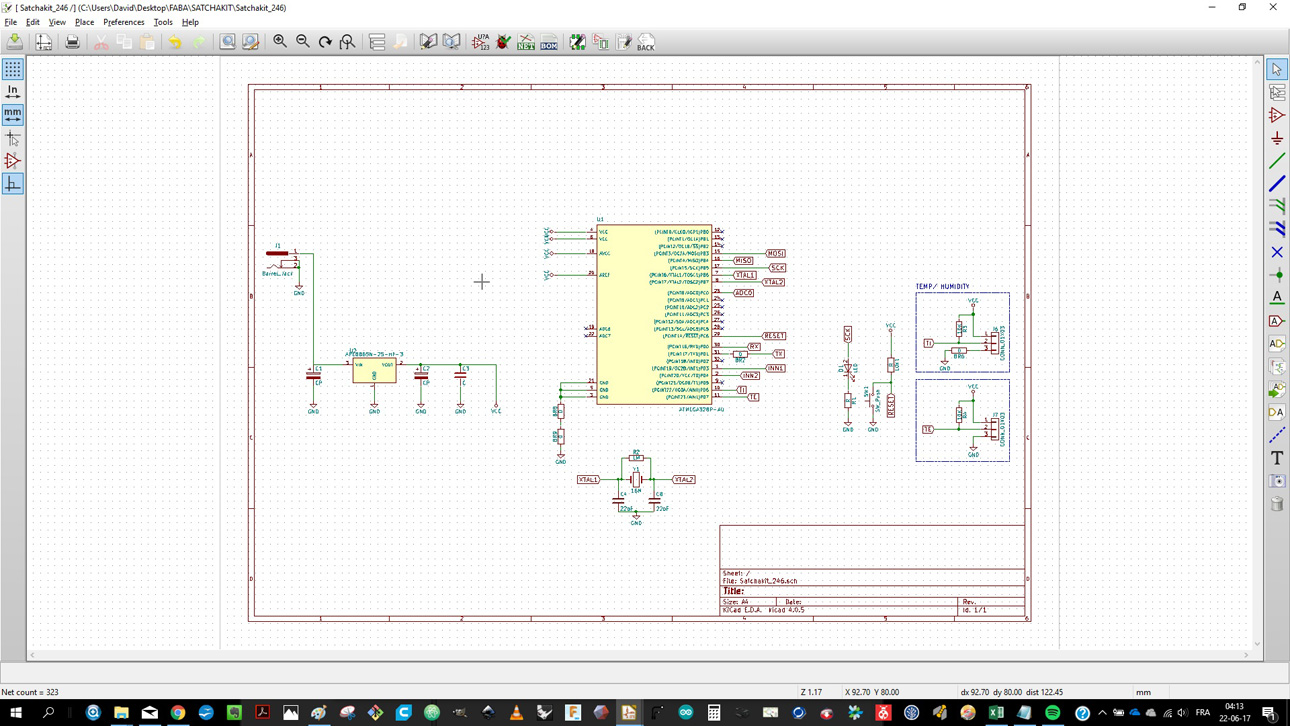This screenshot has width=1290, height=726.
Task: Open the Tools menu
Action: tap(163, 22)
